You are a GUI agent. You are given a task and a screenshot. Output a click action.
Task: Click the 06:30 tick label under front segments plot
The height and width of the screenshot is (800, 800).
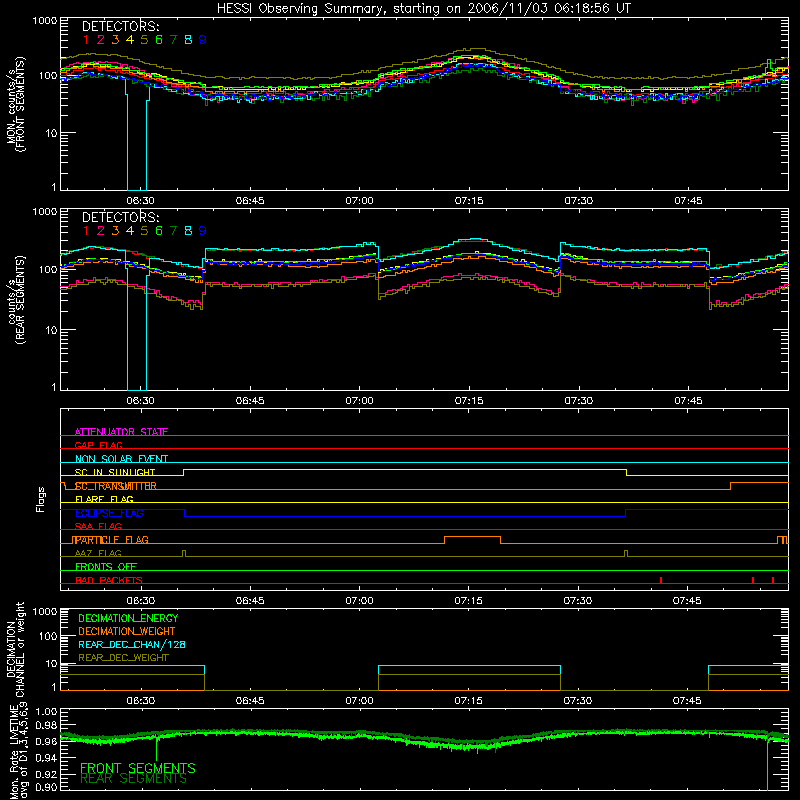click(140, 201)
